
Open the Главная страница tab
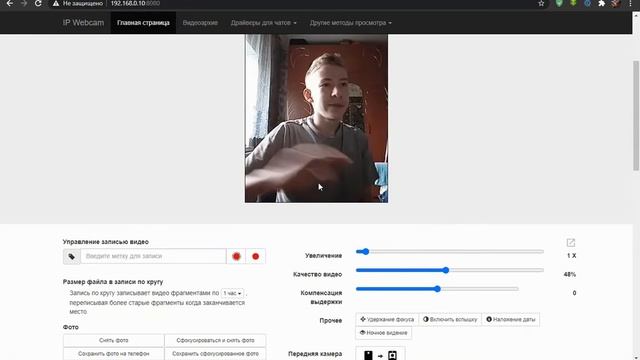(143, 23)
